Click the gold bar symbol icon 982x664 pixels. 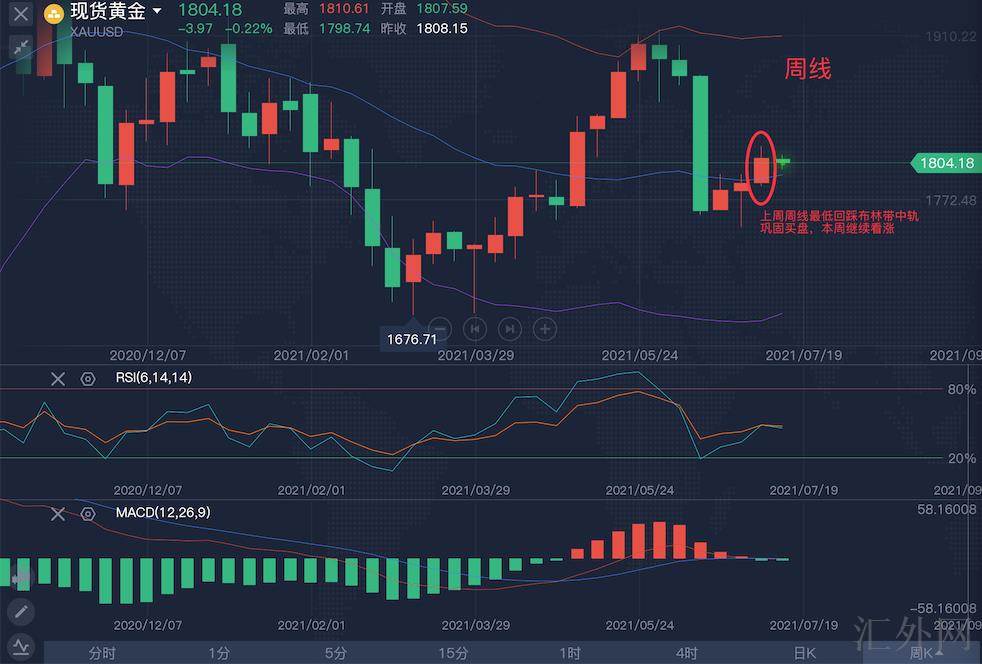(54, 13)
